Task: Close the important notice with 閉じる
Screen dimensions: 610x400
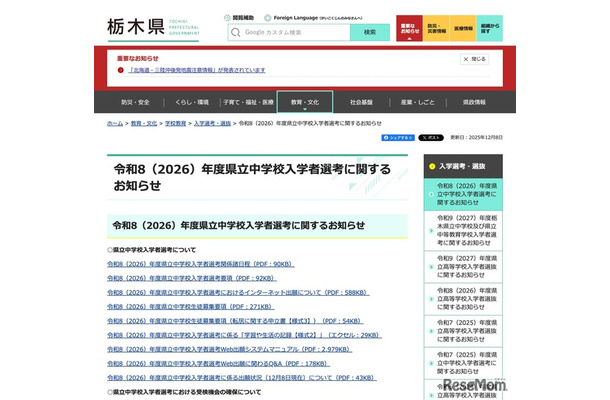Action: pos(475,59)
